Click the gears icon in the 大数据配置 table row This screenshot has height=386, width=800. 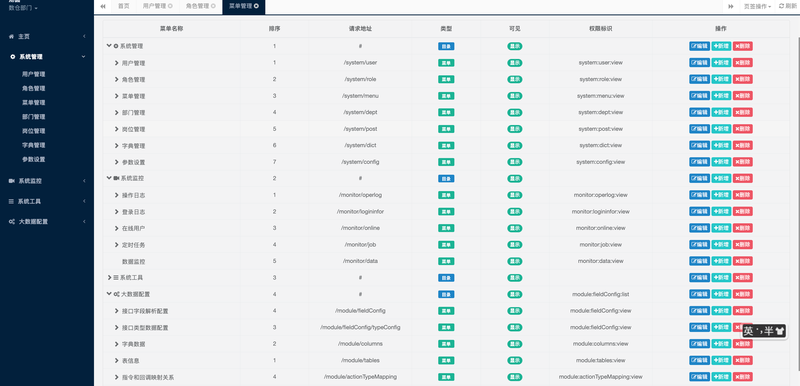point(116,294)
